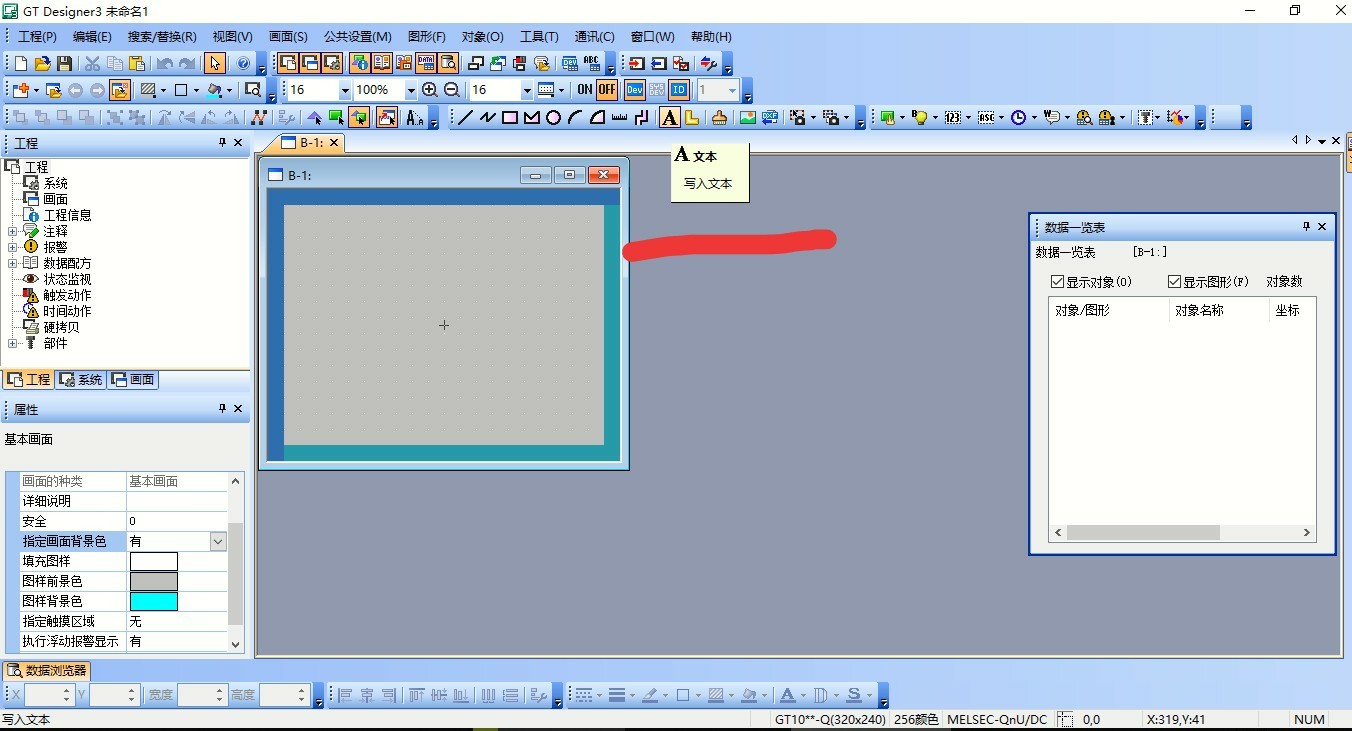The image size is (1352, 731).
Task: Select the Sector drawing tool
Action: click(x=597, y=117)
